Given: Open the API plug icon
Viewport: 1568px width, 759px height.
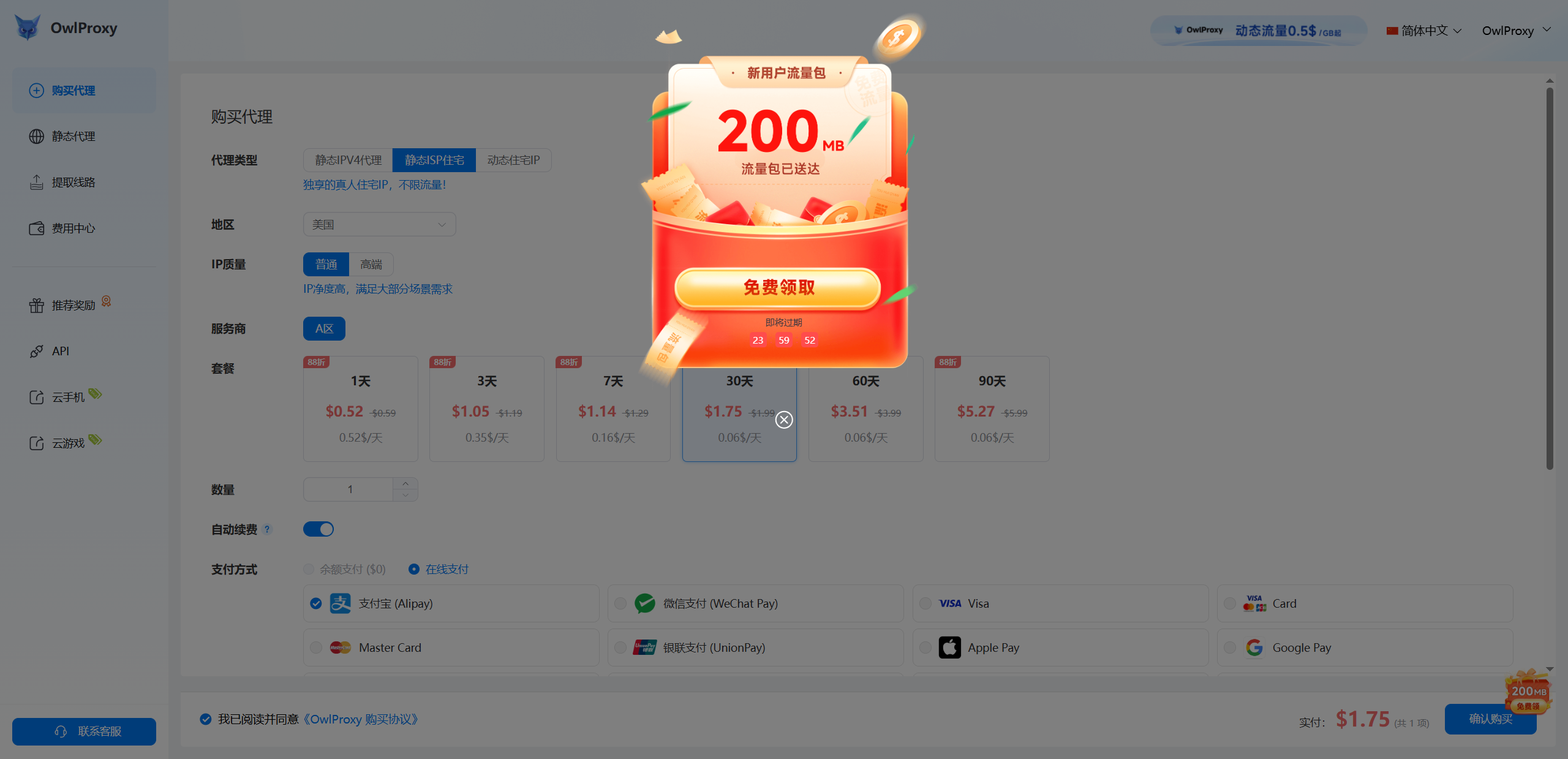Looking at the screenshot, I should 36,351.
